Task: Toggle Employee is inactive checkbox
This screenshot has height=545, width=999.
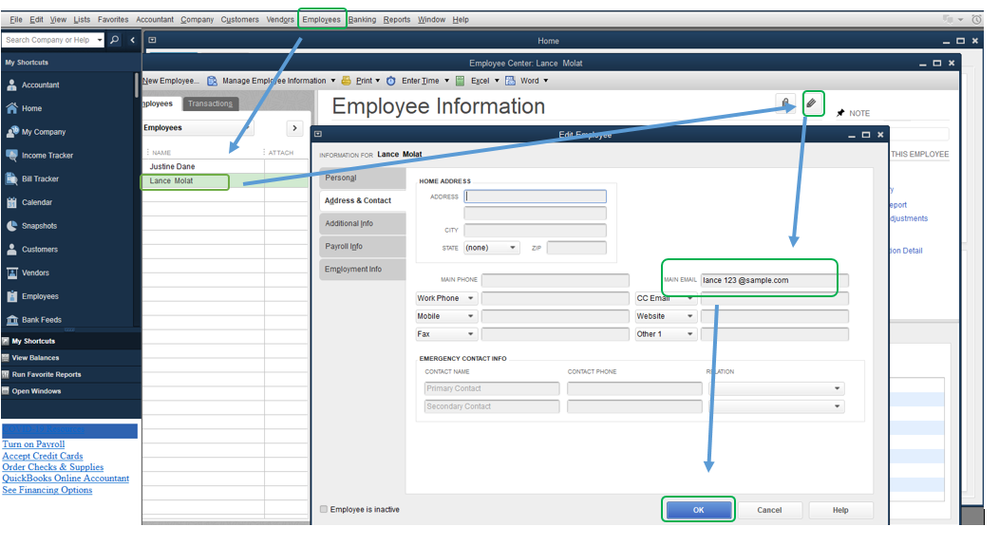Action: point(324,509)
